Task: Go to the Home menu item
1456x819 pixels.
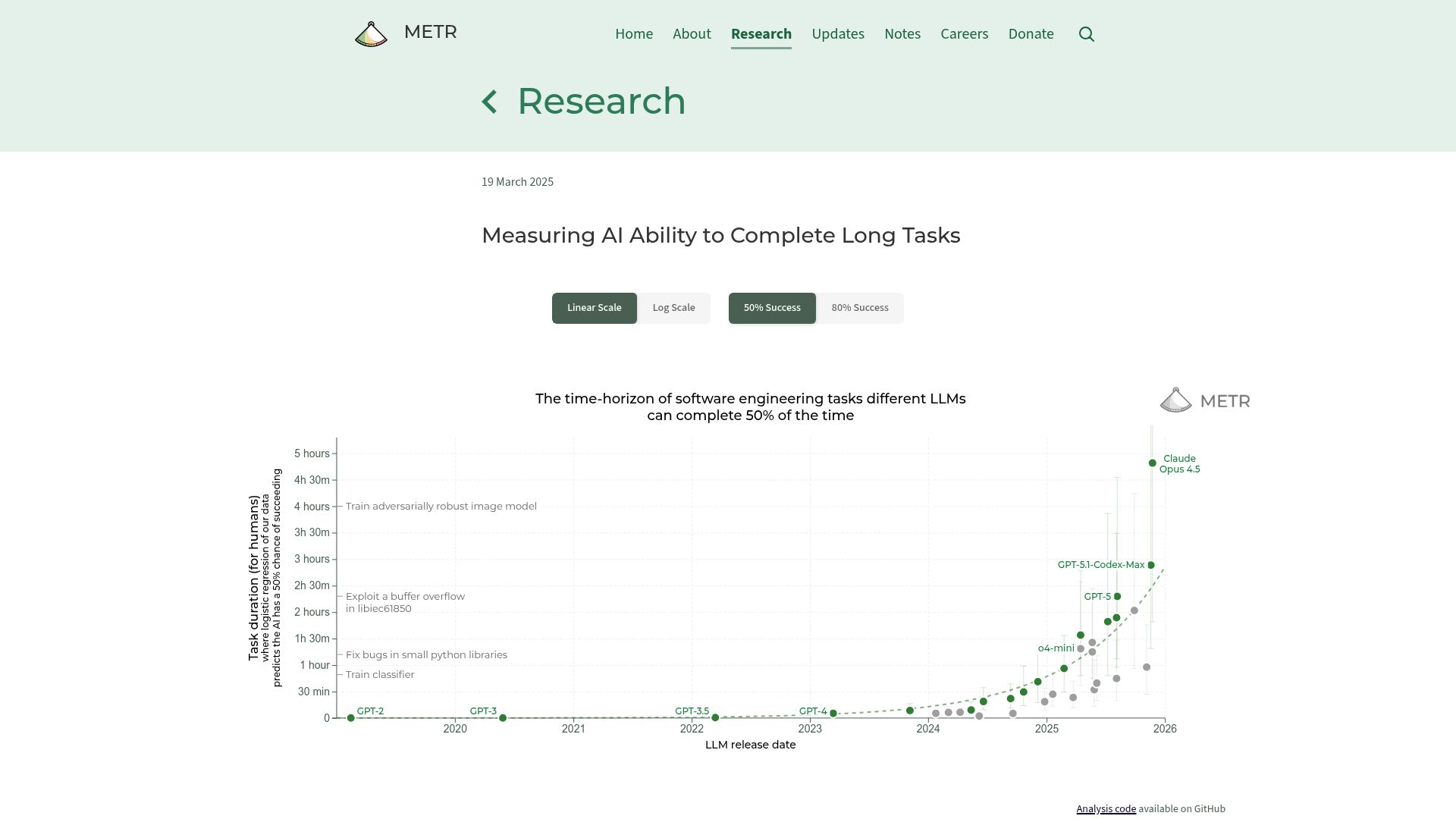Action: coord(634,34)
